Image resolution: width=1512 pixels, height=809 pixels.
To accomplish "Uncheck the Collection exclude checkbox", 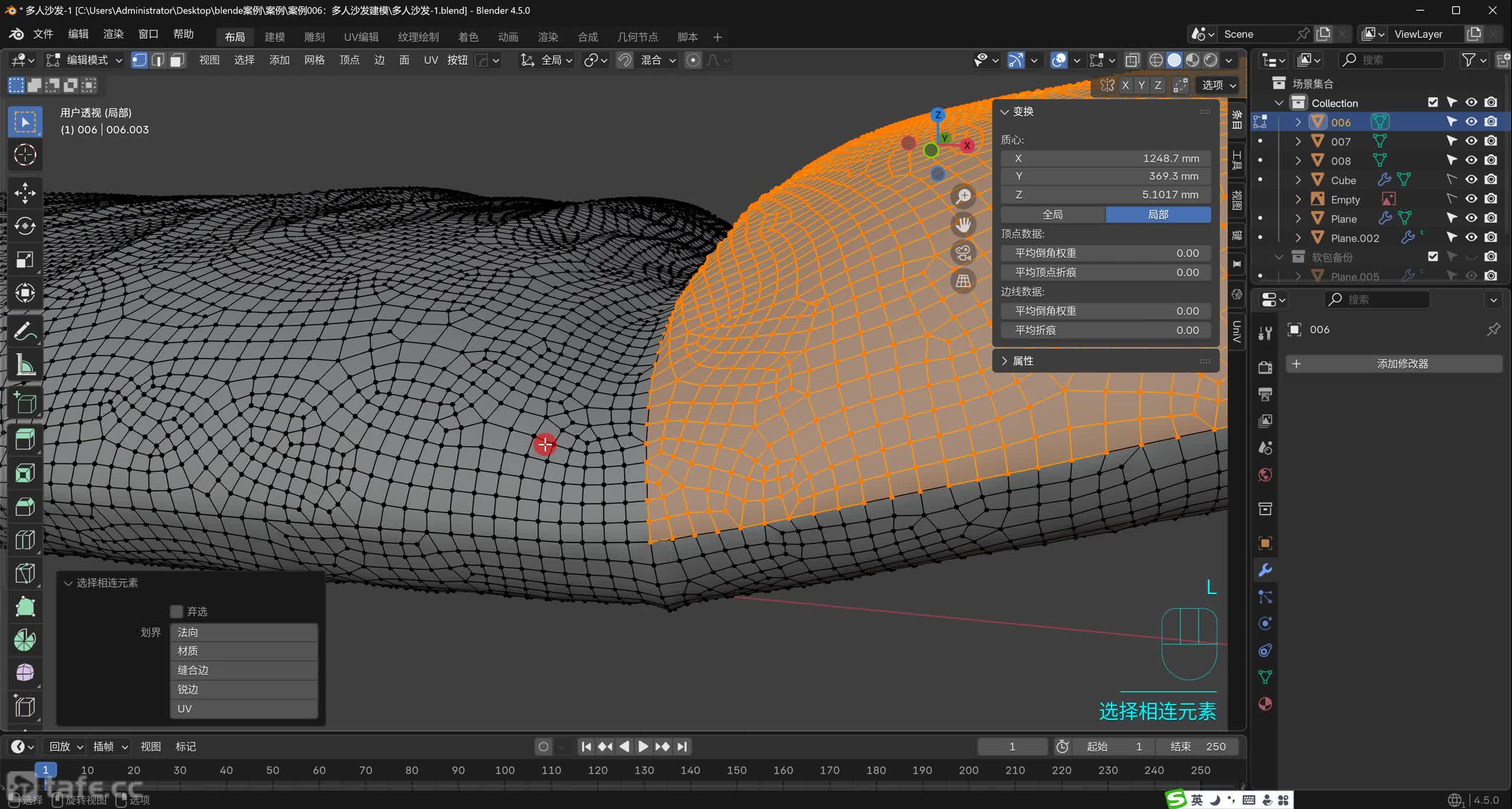I will (x=1433, y=102).
